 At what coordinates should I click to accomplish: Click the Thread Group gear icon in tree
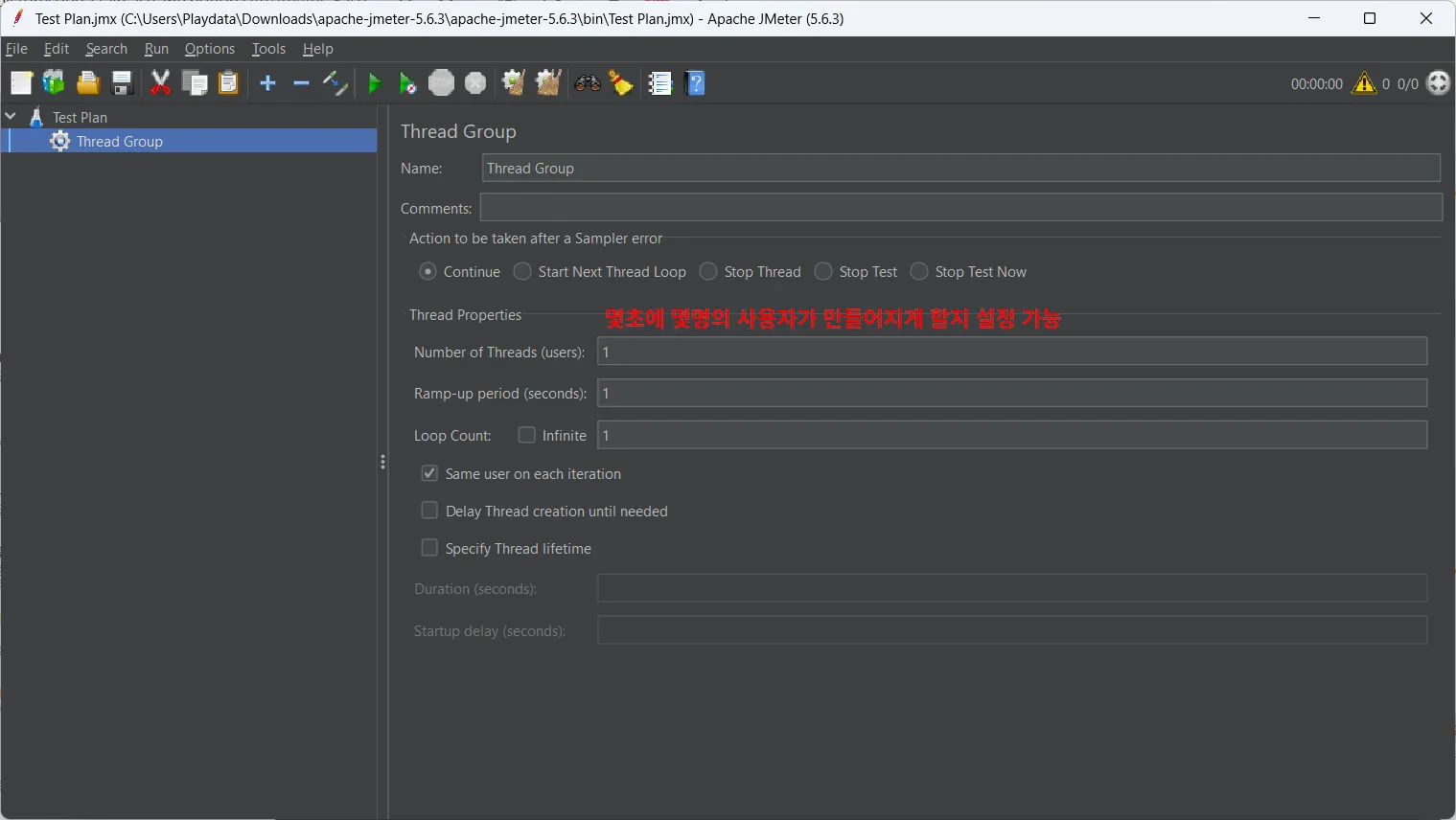(x=60, y=142)
